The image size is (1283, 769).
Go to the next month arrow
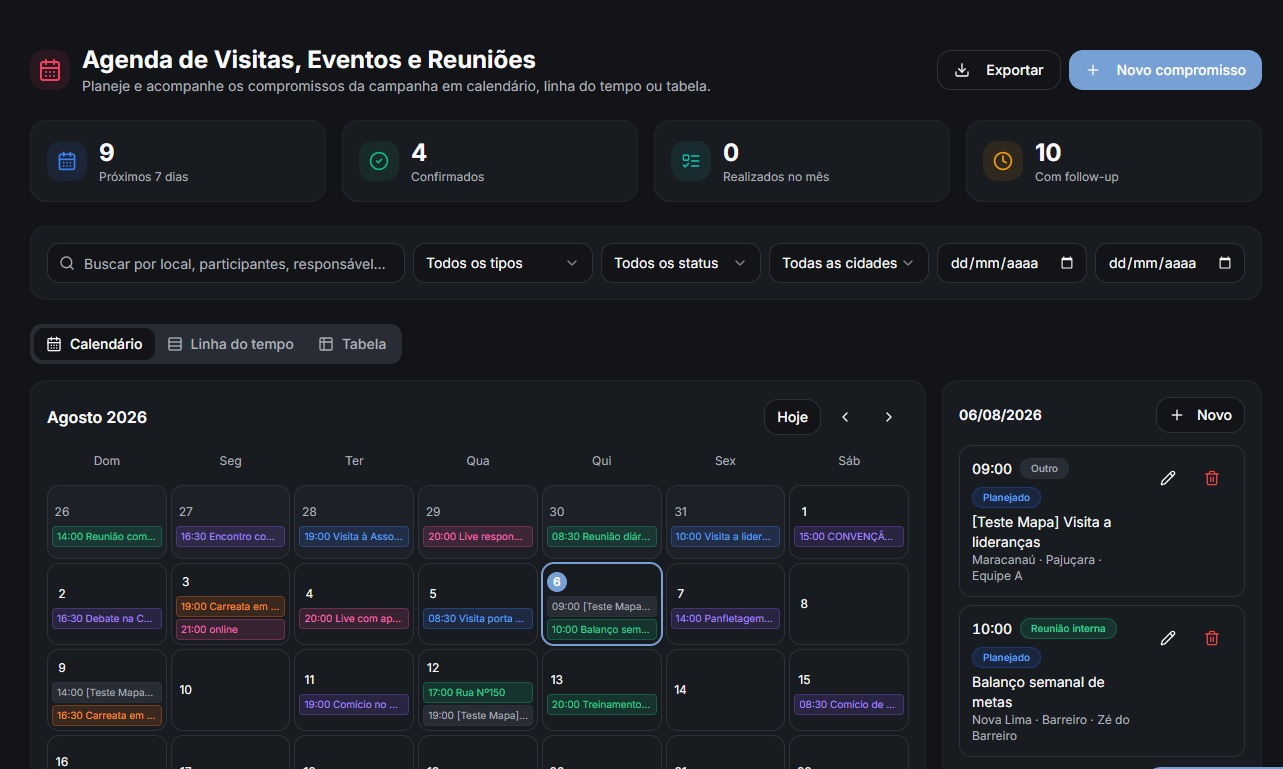tap(889, 417)
